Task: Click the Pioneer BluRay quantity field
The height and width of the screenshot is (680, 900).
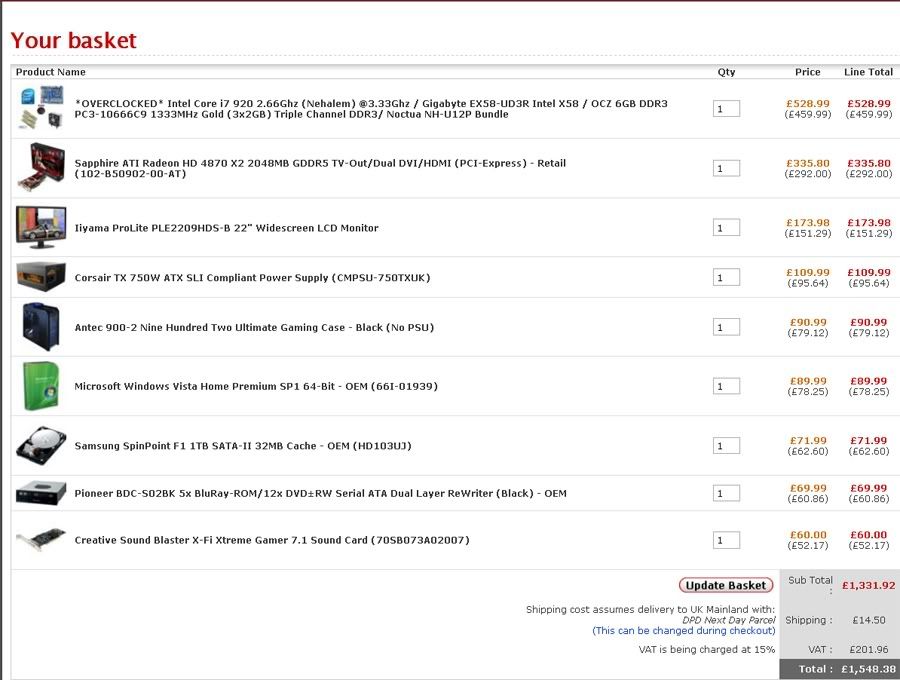Action: tap(726, 493)
